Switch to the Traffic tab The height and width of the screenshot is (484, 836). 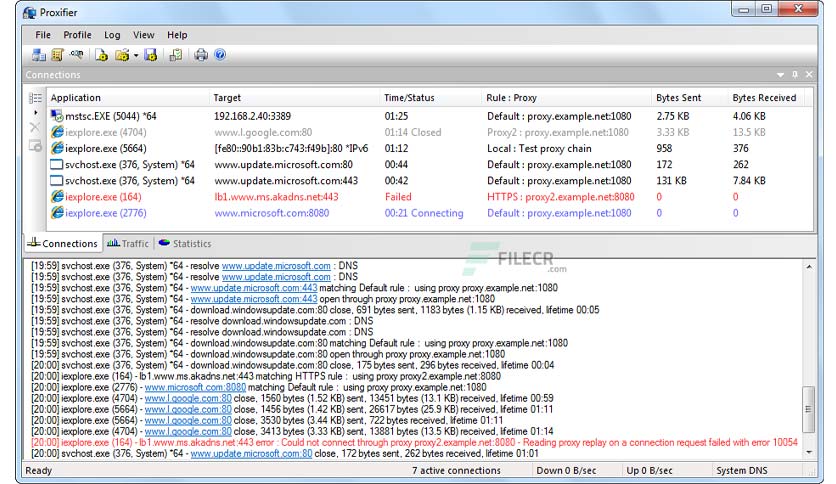[128, 243]
